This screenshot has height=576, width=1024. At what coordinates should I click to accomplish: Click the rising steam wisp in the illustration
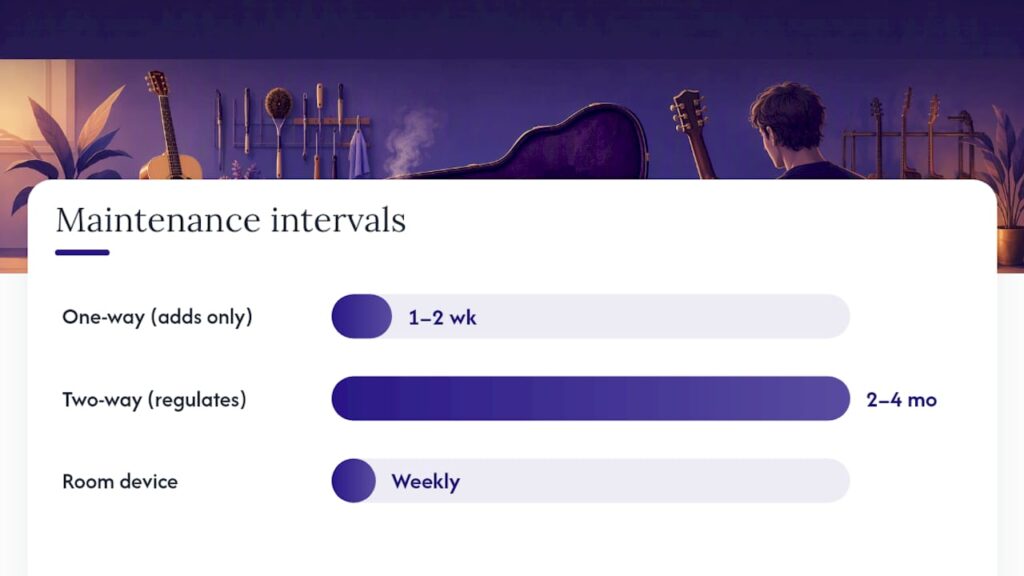click(409, 142)
